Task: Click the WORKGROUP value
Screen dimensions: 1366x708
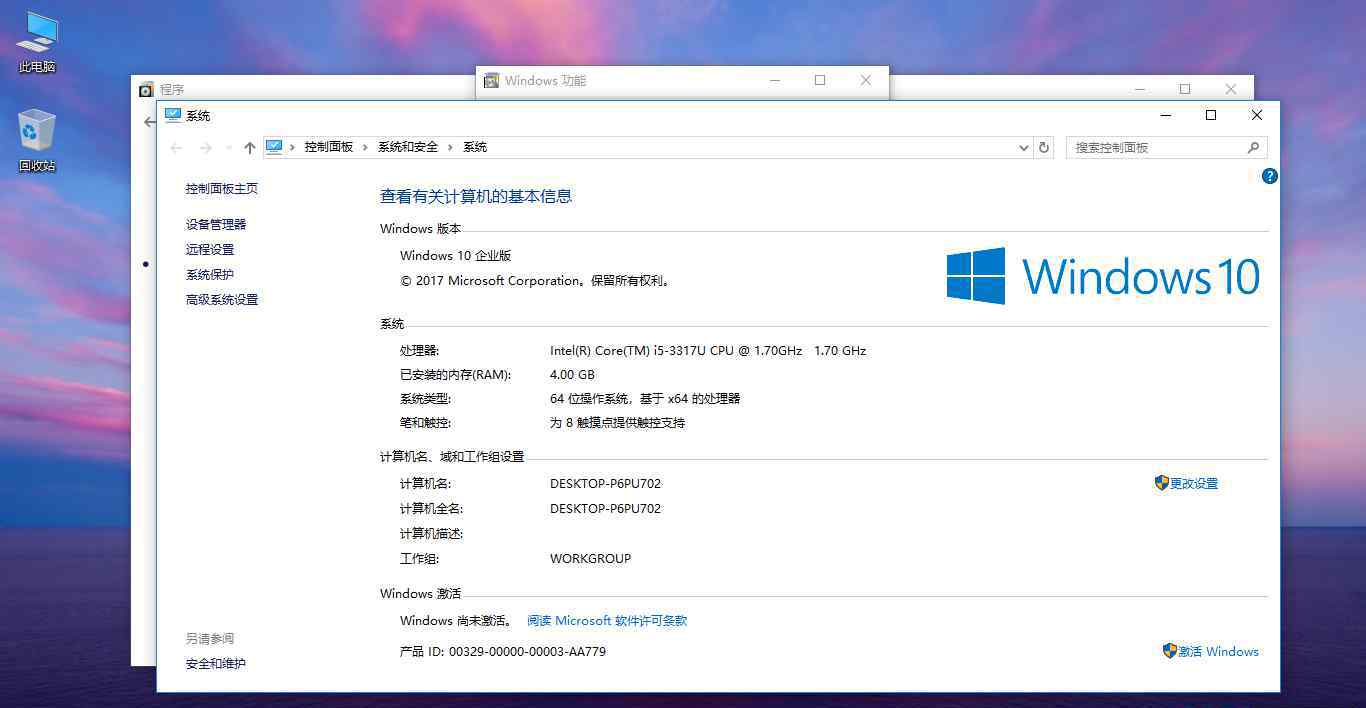Action: (590, 558)
